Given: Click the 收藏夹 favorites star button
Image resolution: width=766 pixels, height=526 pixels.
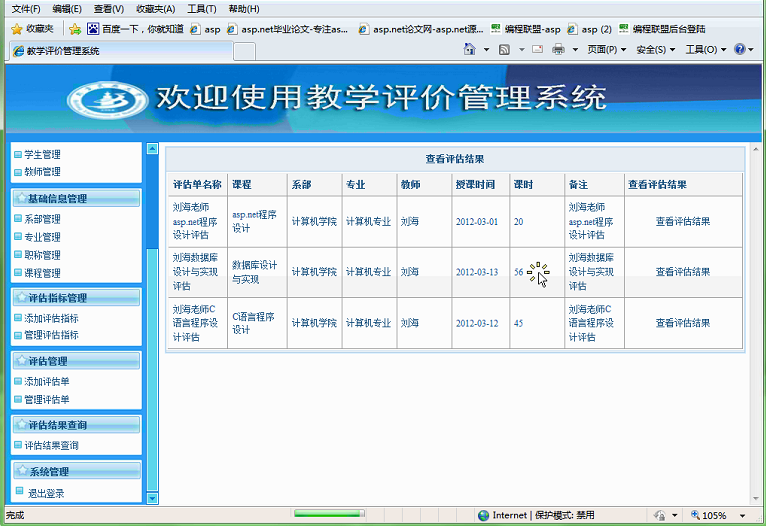Looking at the screenshot, I should [32, 29].
